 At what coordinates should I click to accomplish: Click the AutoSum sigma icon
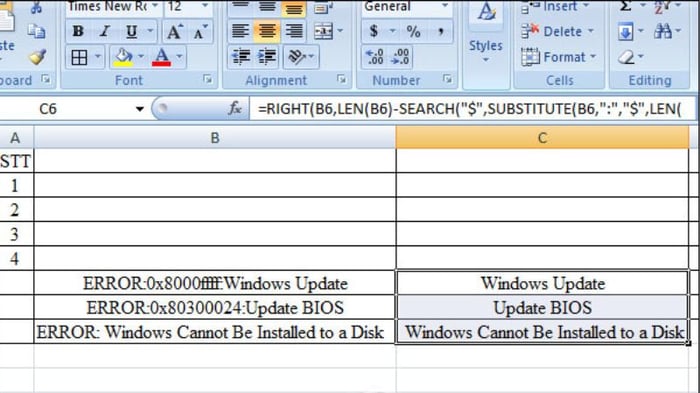(x=626, y=7)
